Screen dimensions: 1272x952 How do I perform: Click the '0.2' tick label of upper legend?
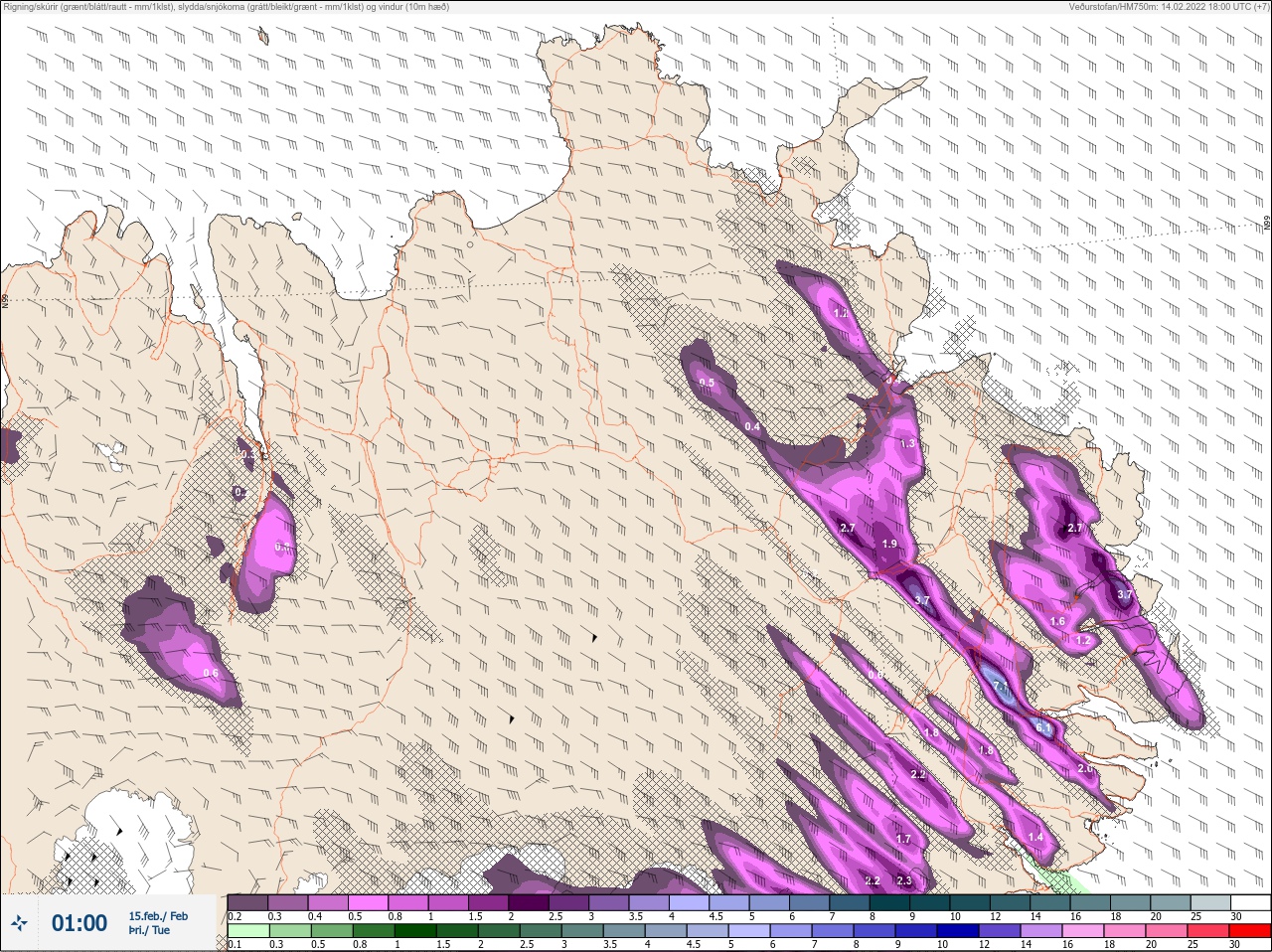pyautogui.click(x=235, y=916)
